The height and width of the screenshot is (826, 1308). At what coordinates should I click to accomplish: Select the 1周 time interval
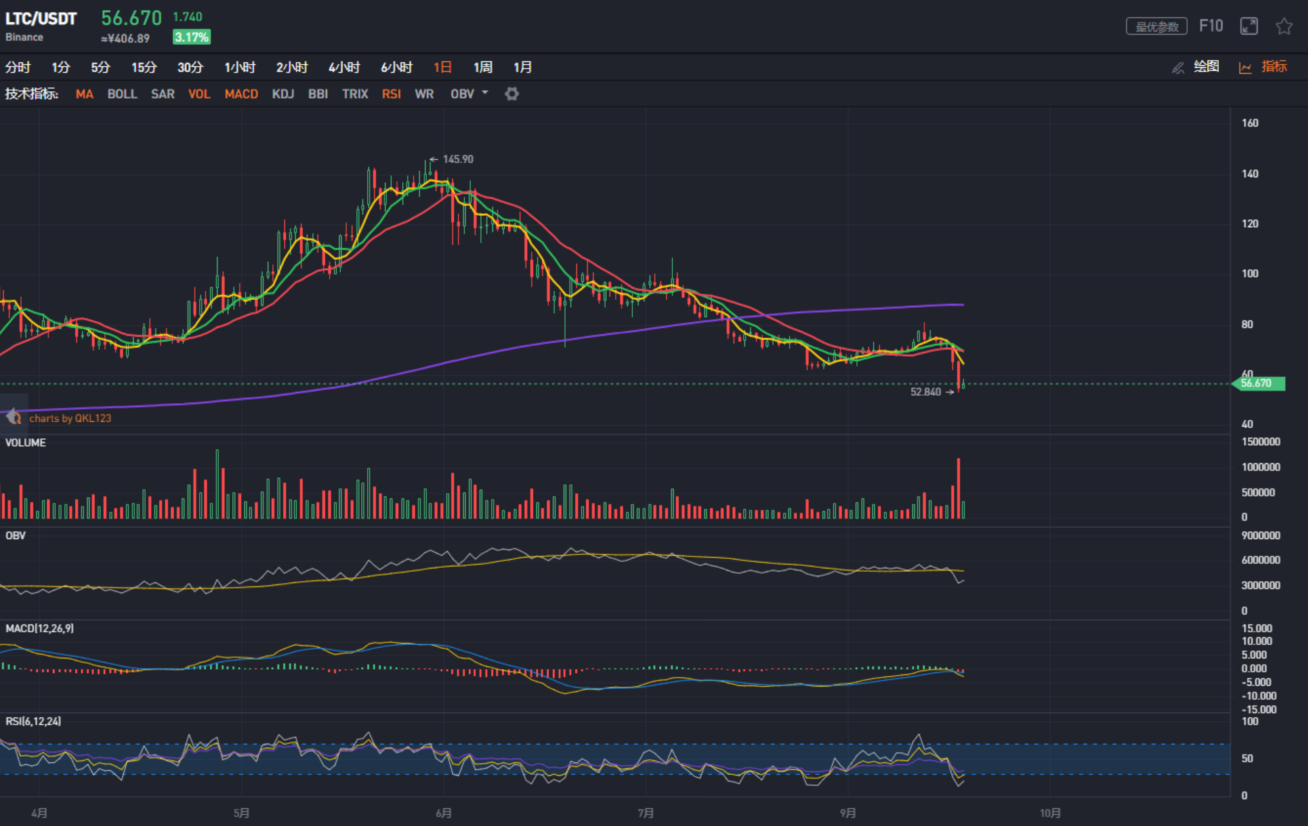coord(483,68)
